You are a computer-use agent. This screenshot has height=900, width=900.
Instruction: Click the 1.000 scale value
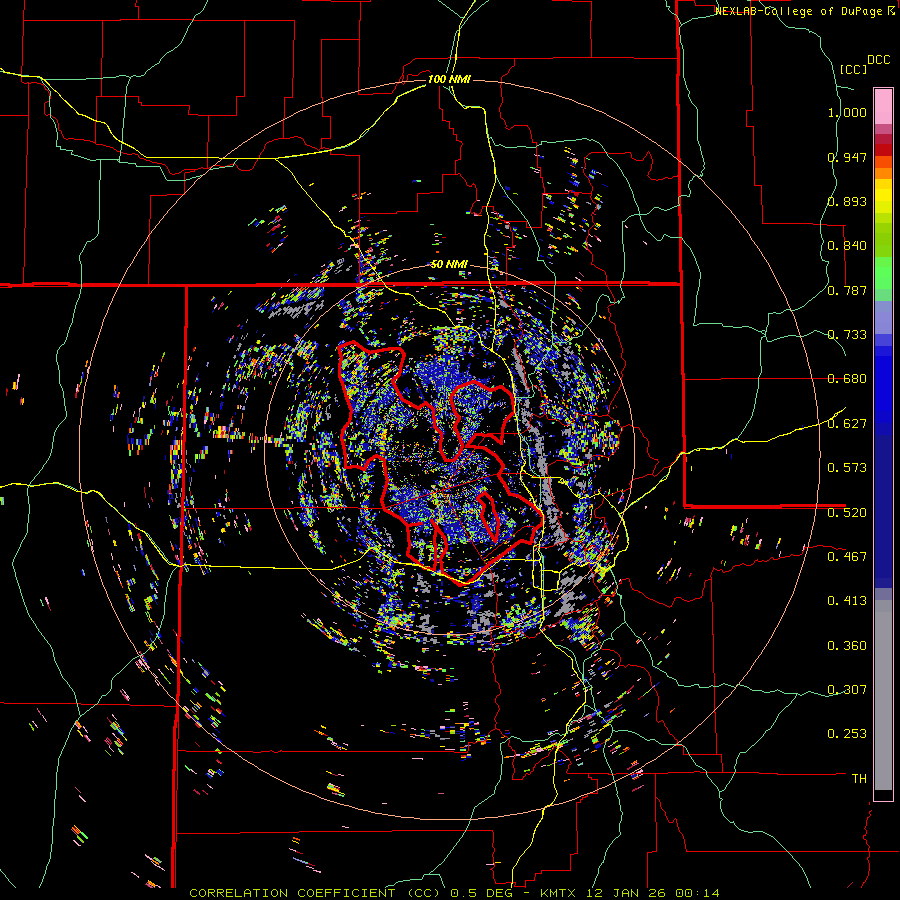tap(847, 112)
